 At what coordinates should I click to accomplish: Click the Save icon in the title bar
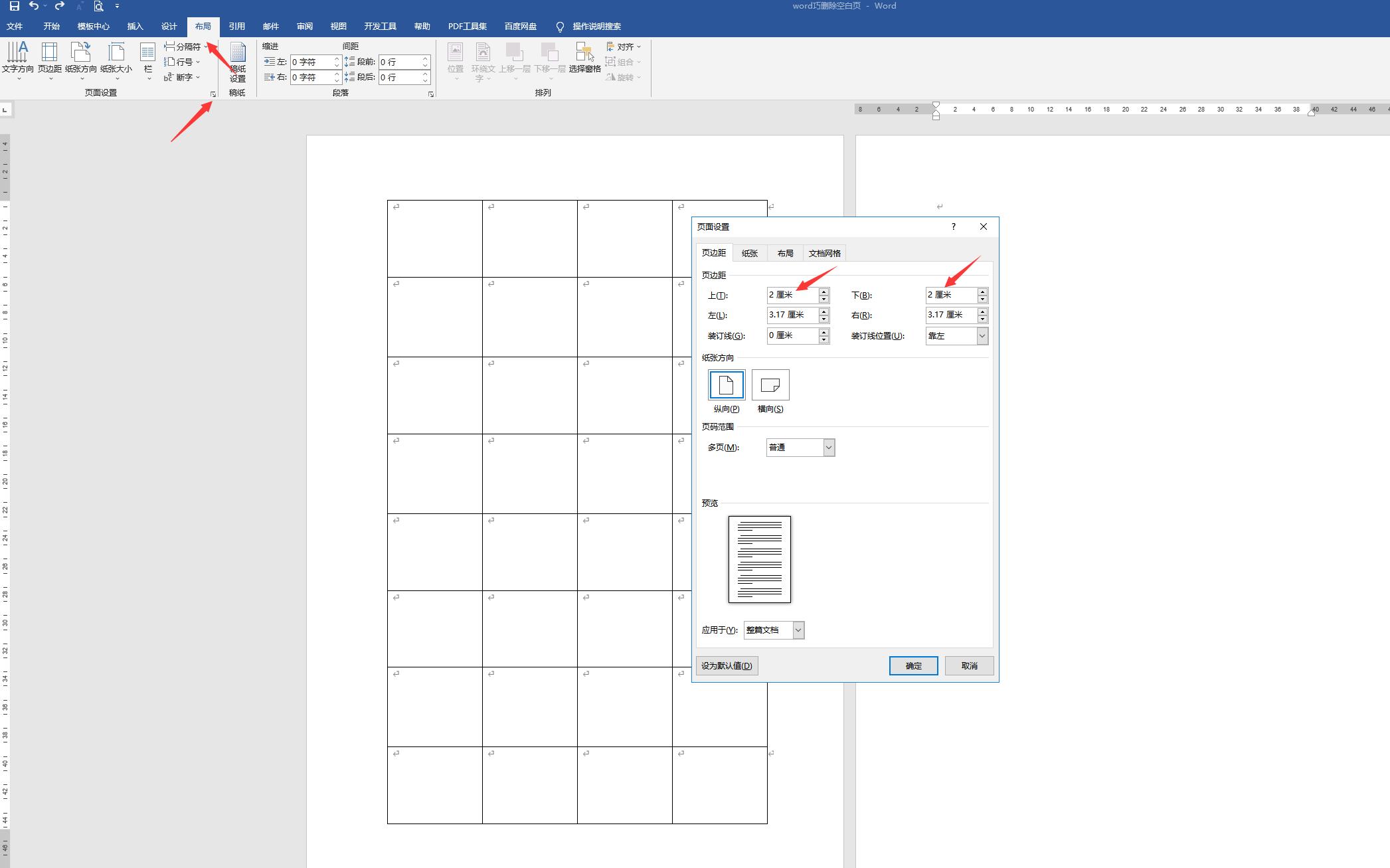14,6
